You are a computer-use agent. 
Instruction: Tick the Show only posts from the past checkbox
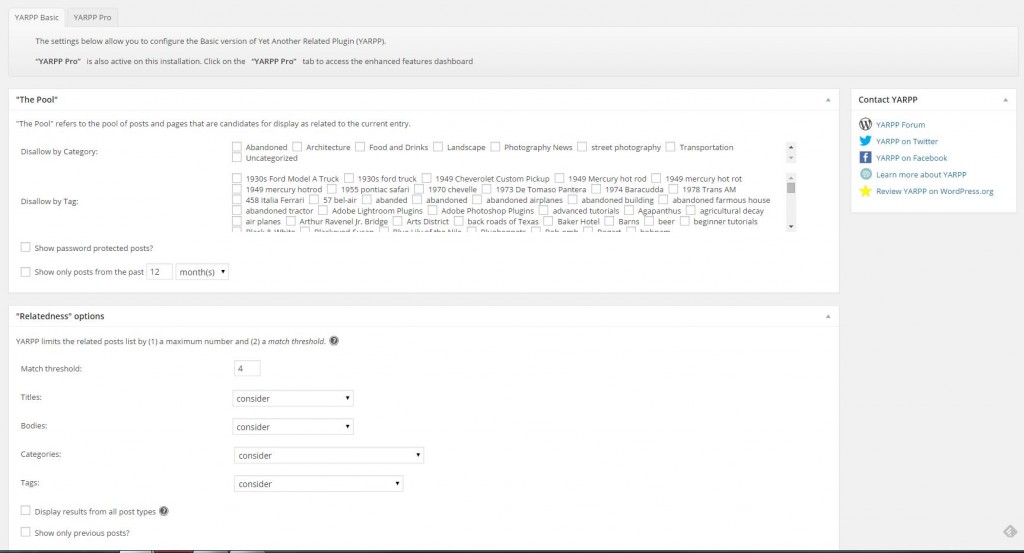(25, 272)
